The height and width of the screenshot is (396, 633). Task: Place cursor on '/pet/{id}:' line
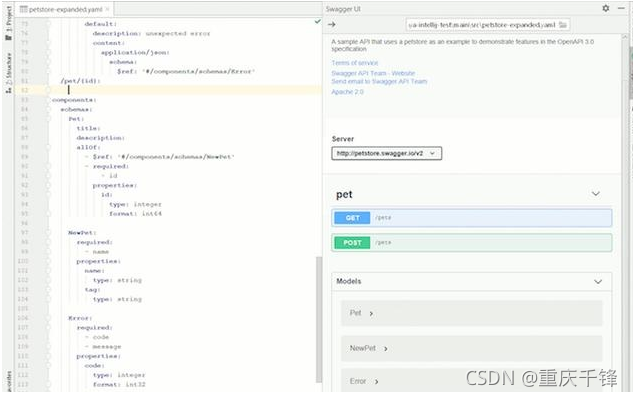[80, 81]
